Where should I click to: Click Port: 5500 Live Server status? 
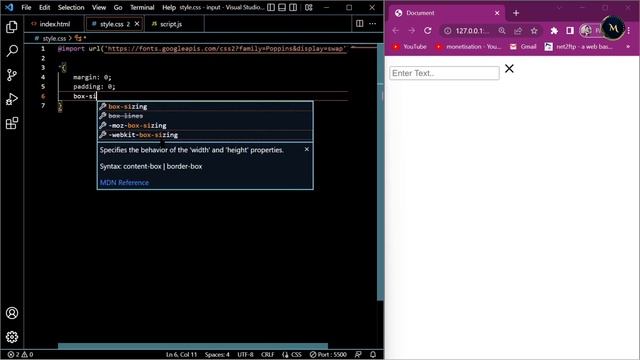pyautogui.click(x=328, y=354)
